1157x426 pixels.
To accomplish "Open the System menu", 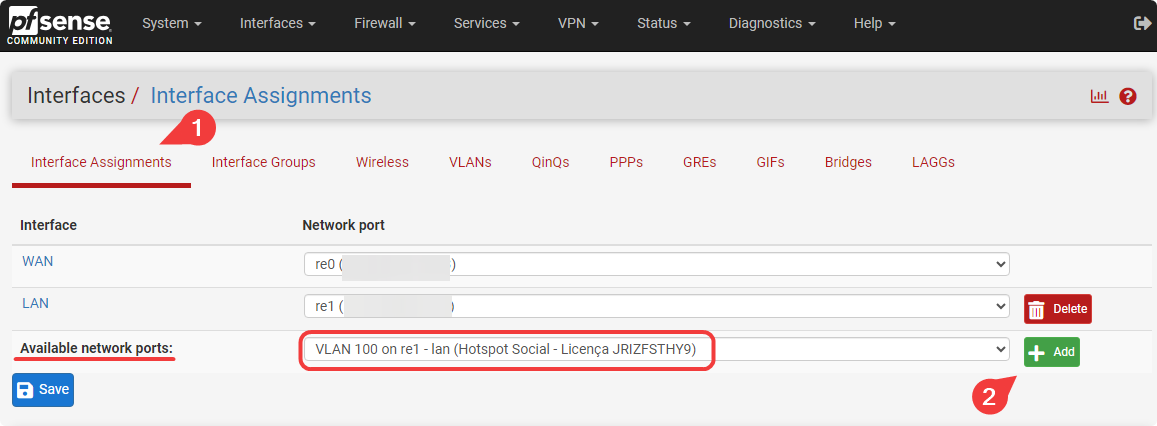I will coord(171,23).
